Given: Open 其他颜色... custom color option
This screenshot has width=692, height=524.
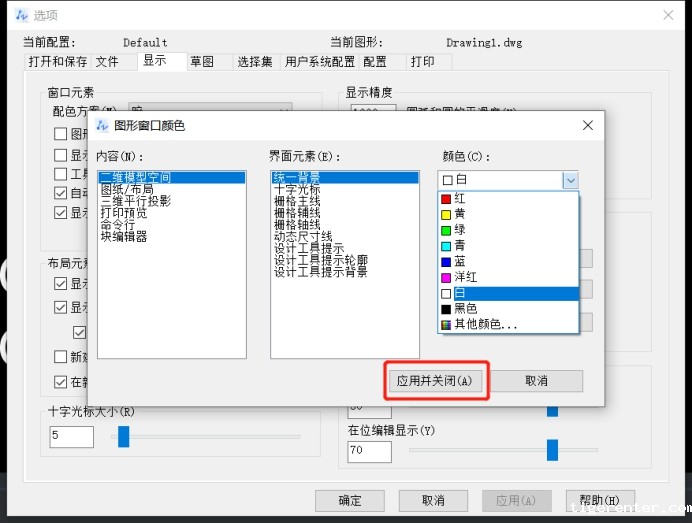Looking at the screenshot, I should 485,325.
